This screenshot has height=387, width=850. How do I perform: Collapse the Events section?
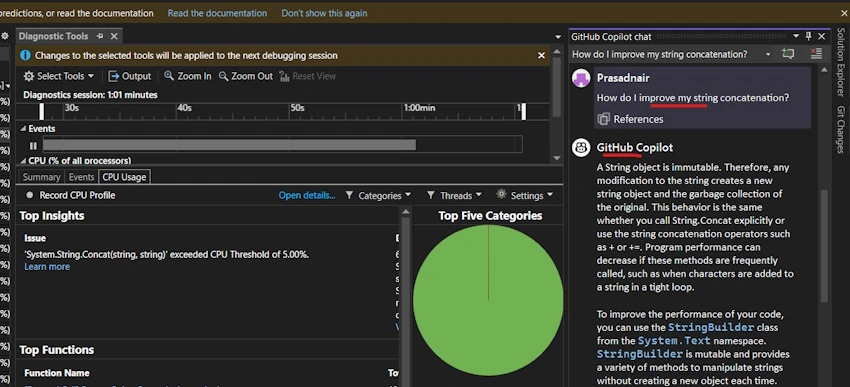(23, 129)
